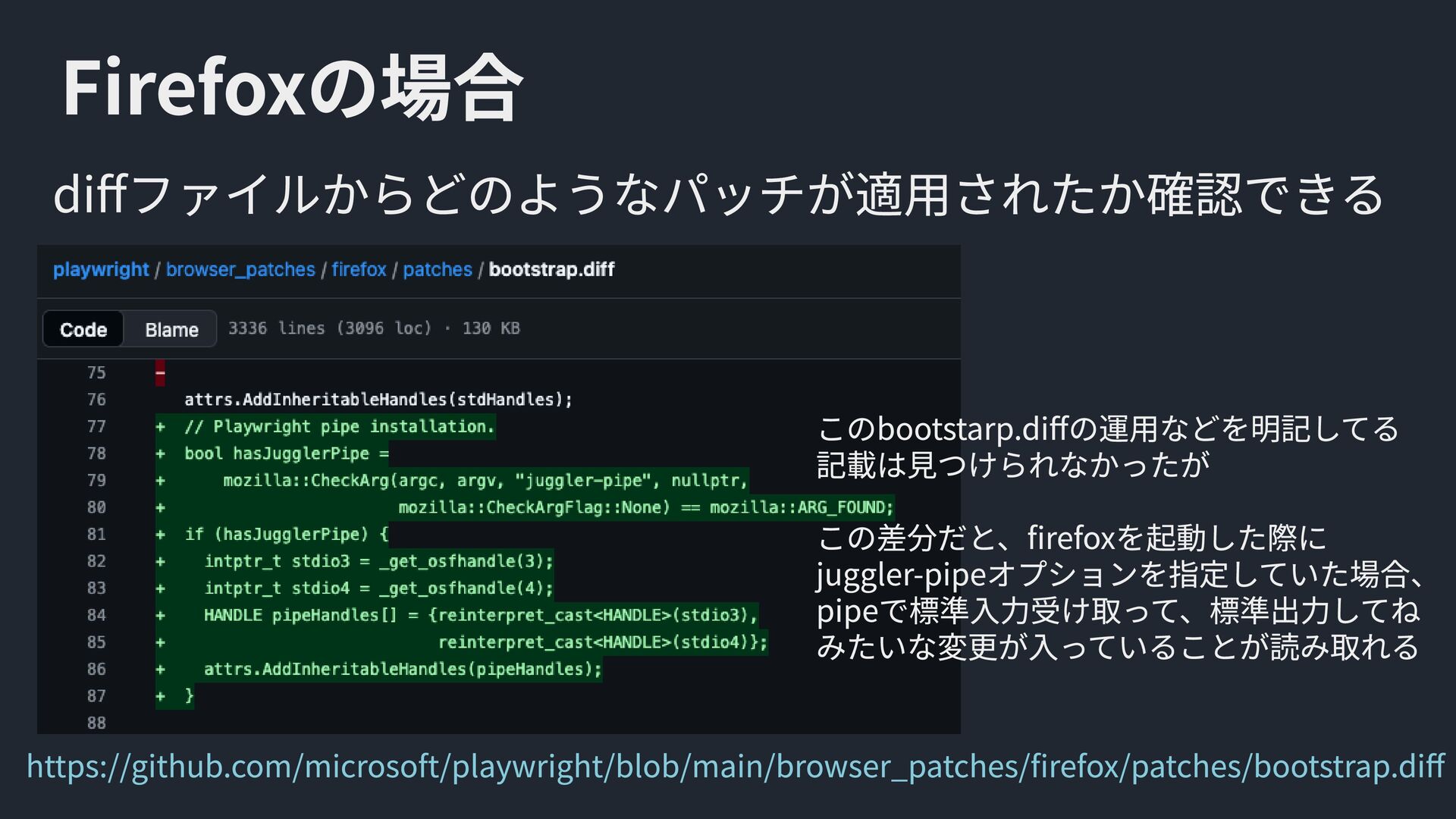This screenshot has height=819, width=1456.
Task: Select line number 86
Action: click(x=96, y=670)
